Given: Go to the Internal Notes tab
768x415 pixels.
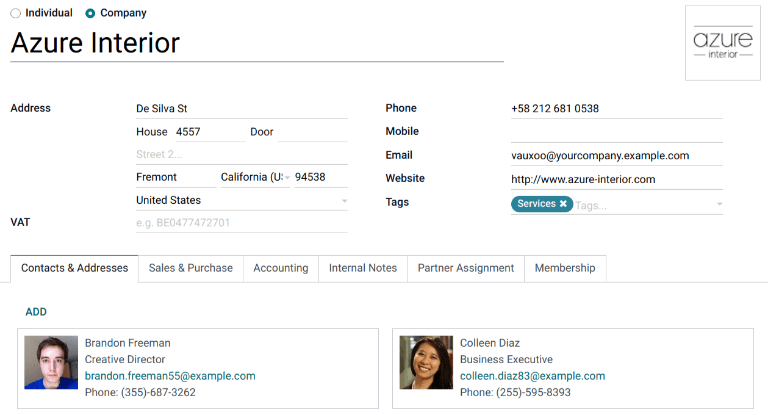Looking at the screenshot, I should coord(362,268).
